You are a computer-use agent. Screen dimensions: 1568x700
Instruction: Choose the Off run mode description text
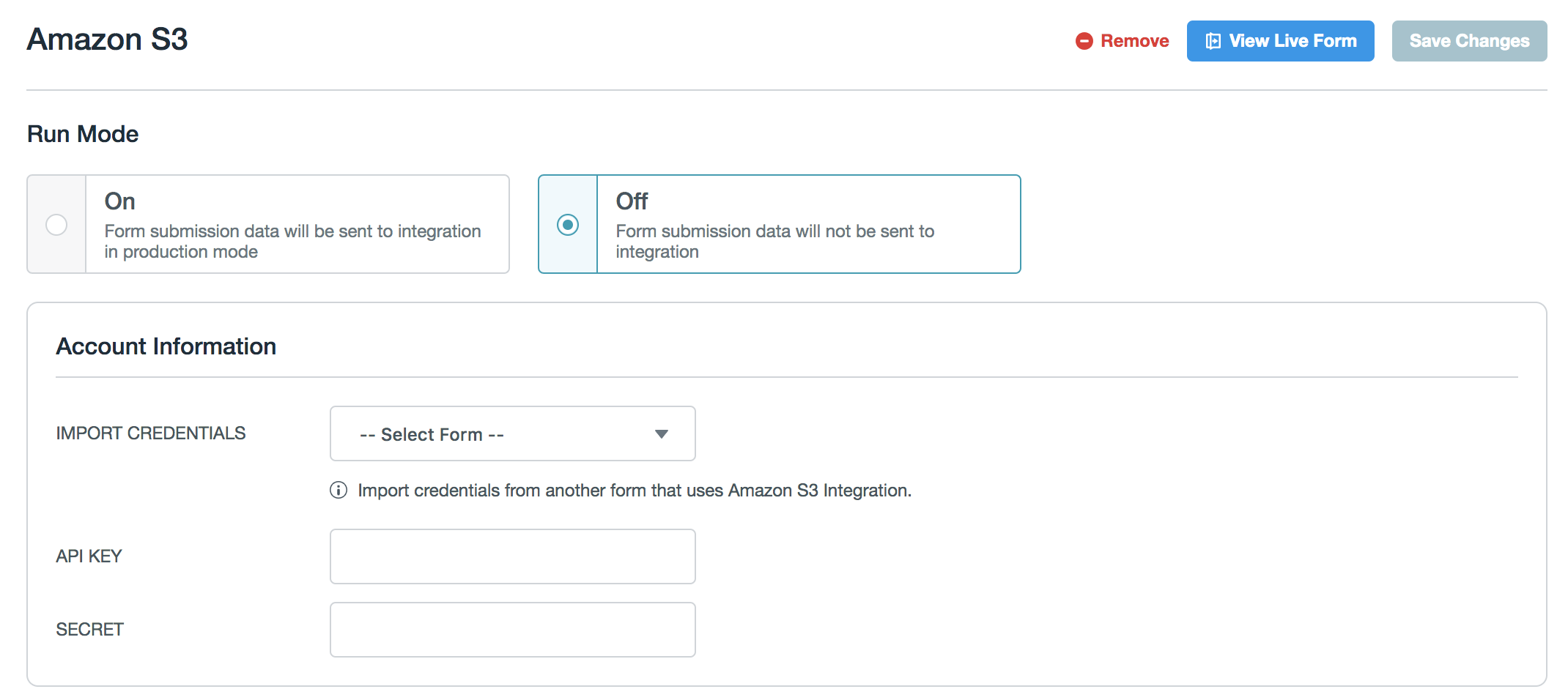(x=774, y=241)
